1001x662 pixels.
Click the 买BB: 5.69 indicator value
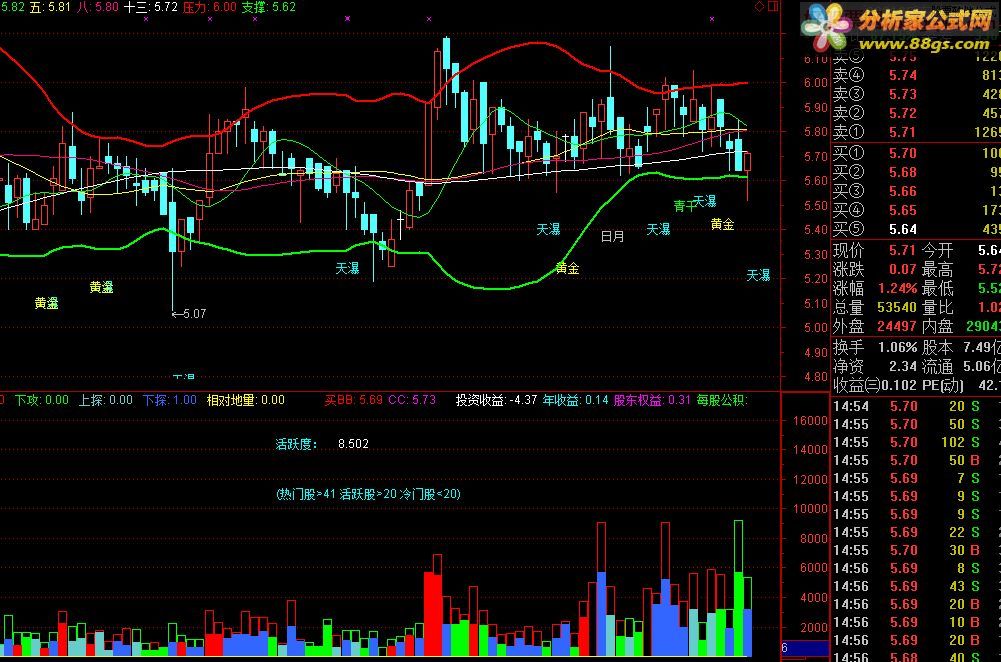click(x=354, y=400)
